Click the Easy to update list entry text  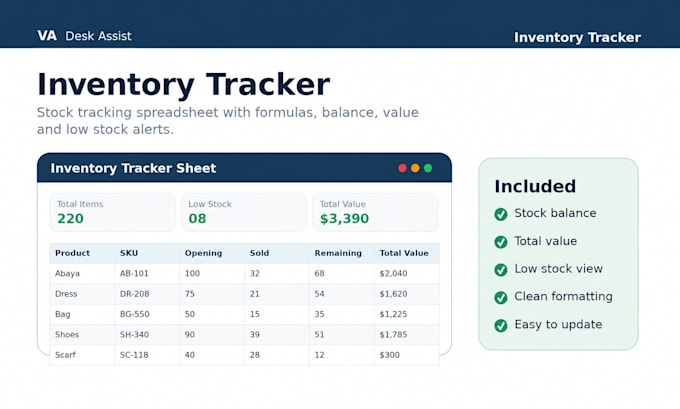(x=558, y=324)
